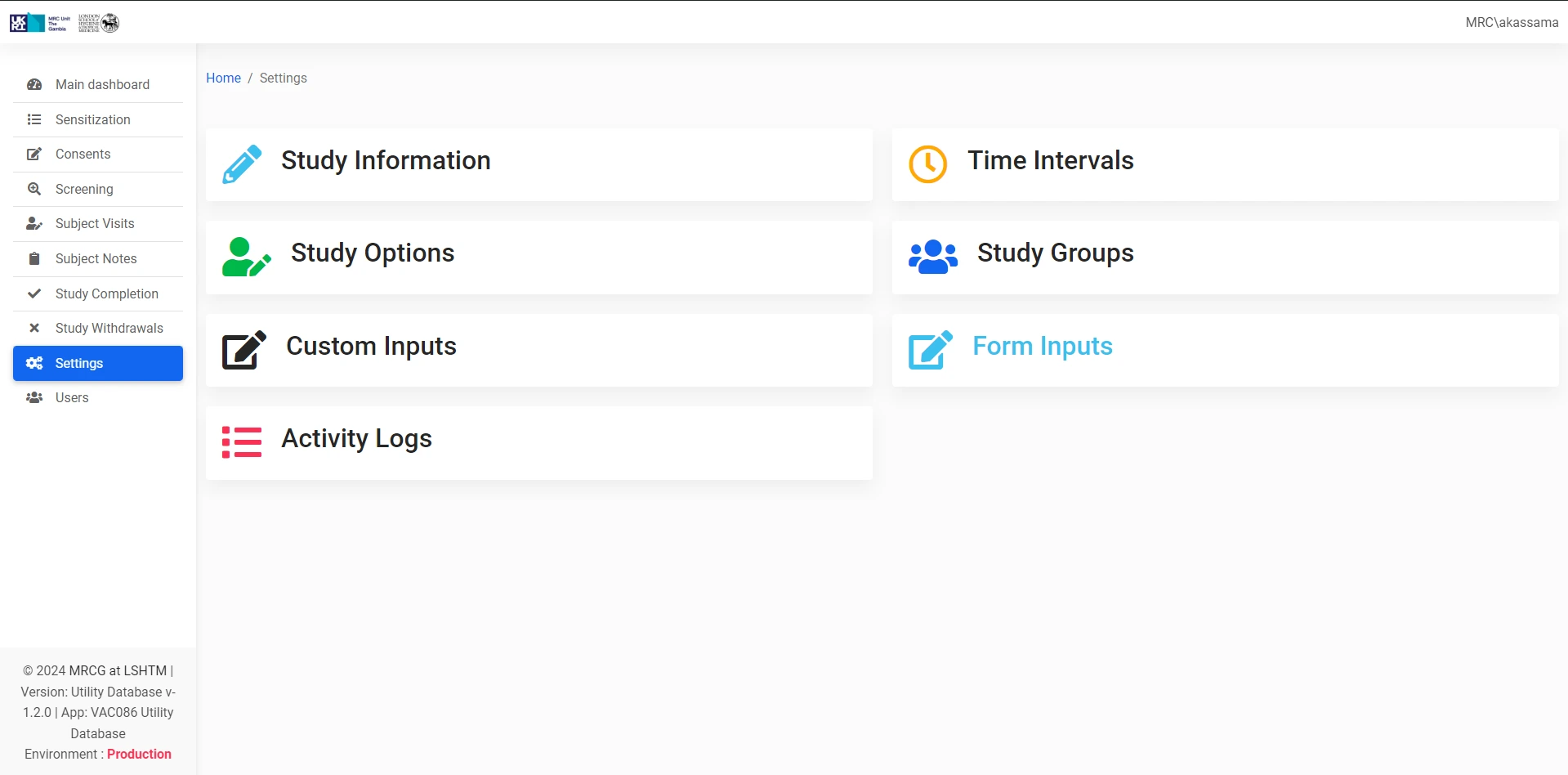Navigate to Users in the sidebar
Viewport: 1568px width, 775px height.
pyautogui.click(x=72, y=397)
